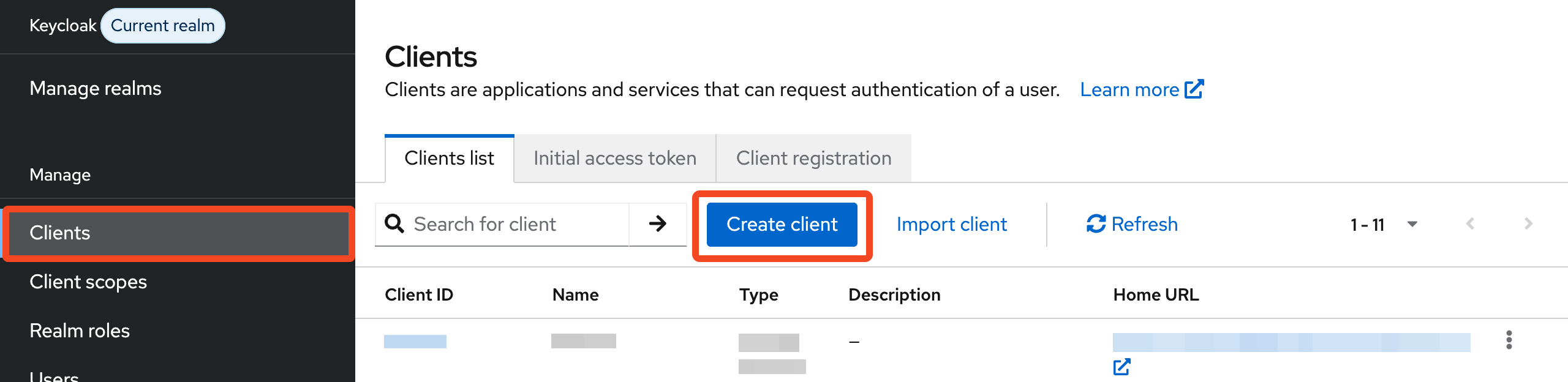Open the first row's blurred Home URL
This screenshot has height=382, width=1568.
1291,342
